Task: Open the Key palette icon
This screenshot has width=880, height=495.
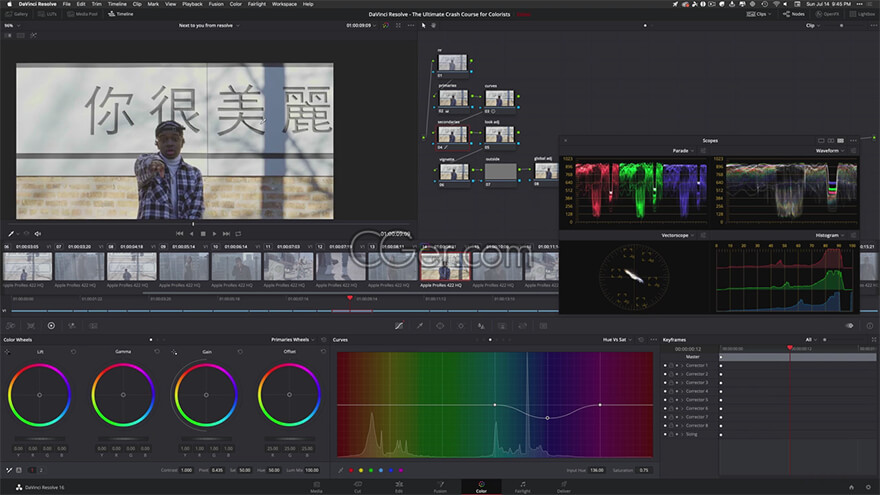Action: click(502, 326)
